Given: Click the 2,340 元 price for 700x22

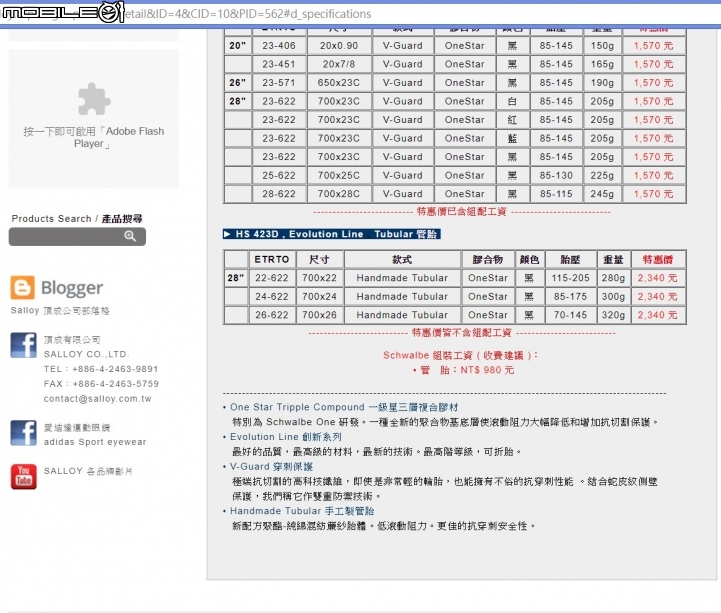Looking at the screenshot, I should point(658,278).
